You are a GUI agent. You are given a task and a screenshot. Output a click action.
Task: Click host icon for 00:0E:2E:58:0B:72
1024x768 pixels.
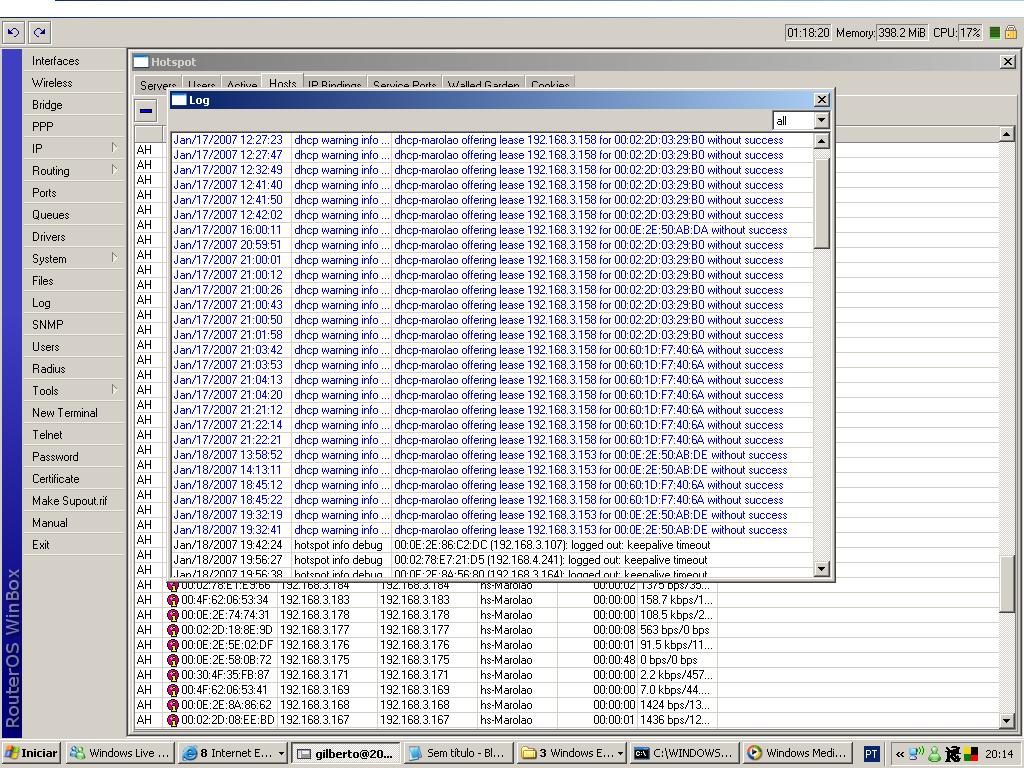point(172,660)
